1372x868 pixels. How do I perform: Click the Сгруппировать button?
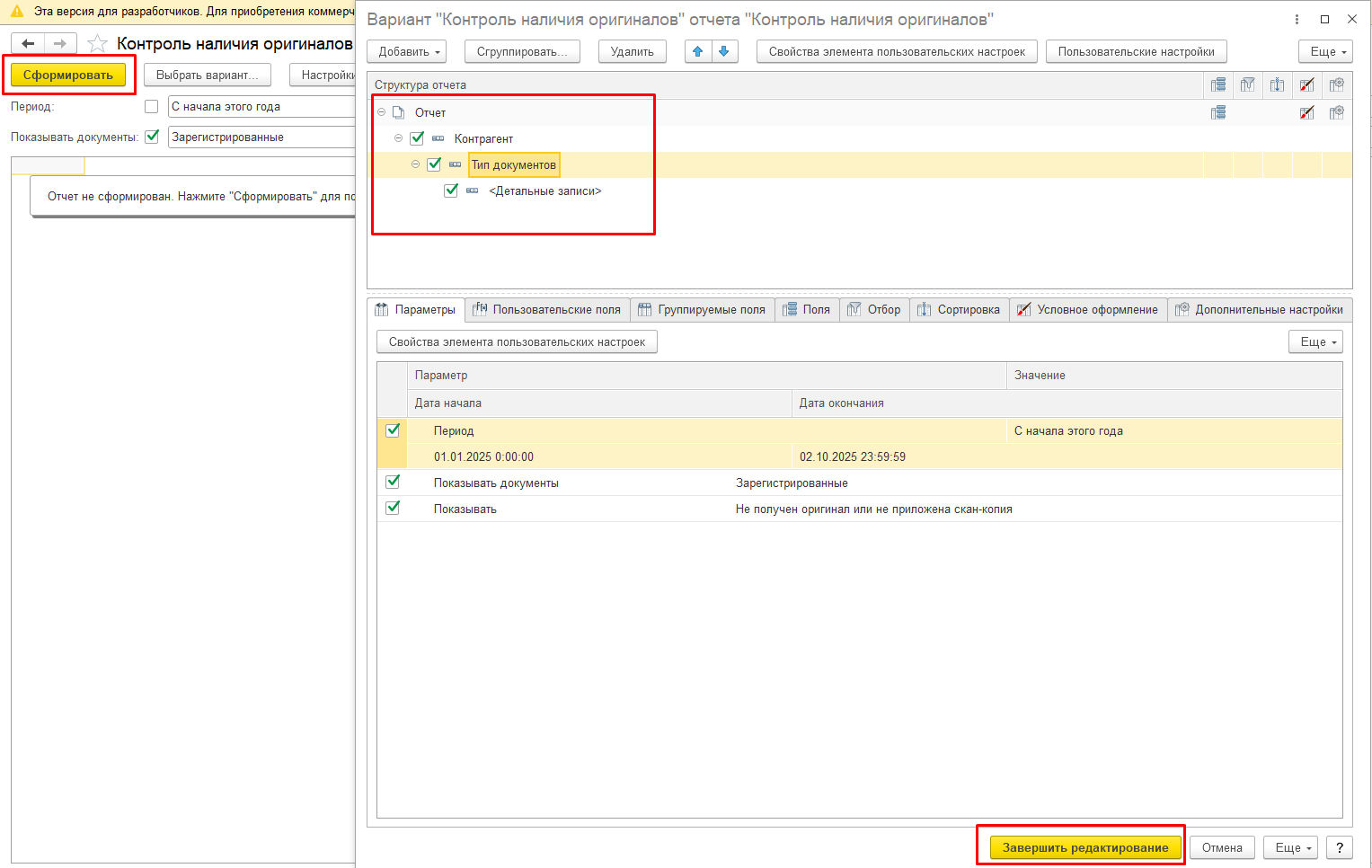[x=522, y=51]
